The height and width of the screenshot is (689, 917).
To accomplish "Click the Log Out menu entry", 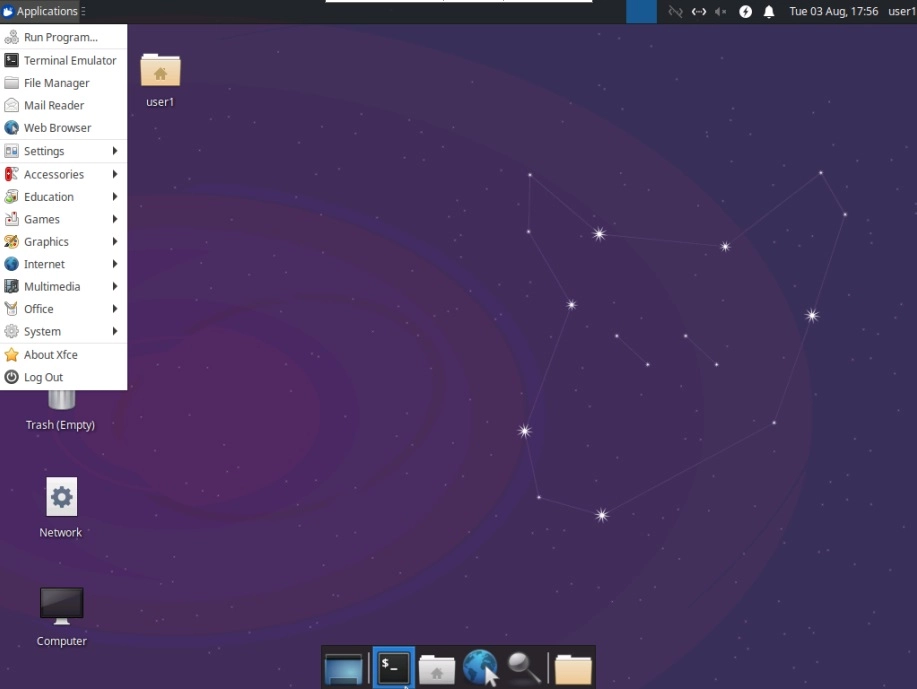I will point(43,377).
